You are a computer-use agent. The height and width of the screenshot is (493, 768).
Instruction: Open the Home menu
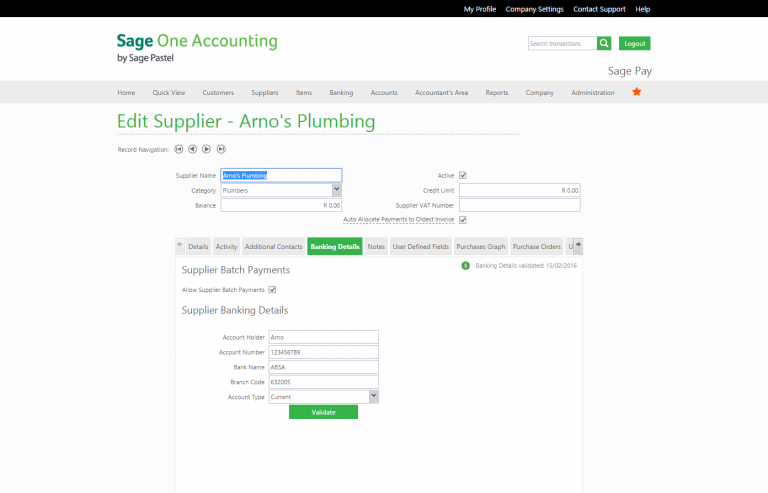click(x=126, y=93)
